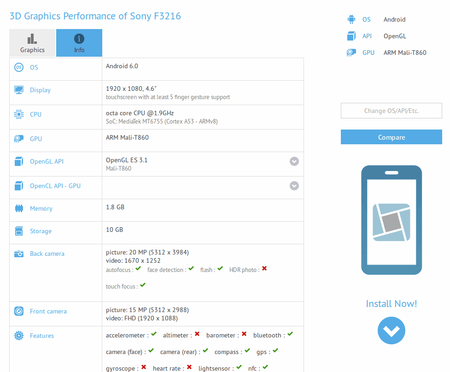Click the 10 GB storage value
The height and width of the screenshot is (372, 450).
(114, 230)
